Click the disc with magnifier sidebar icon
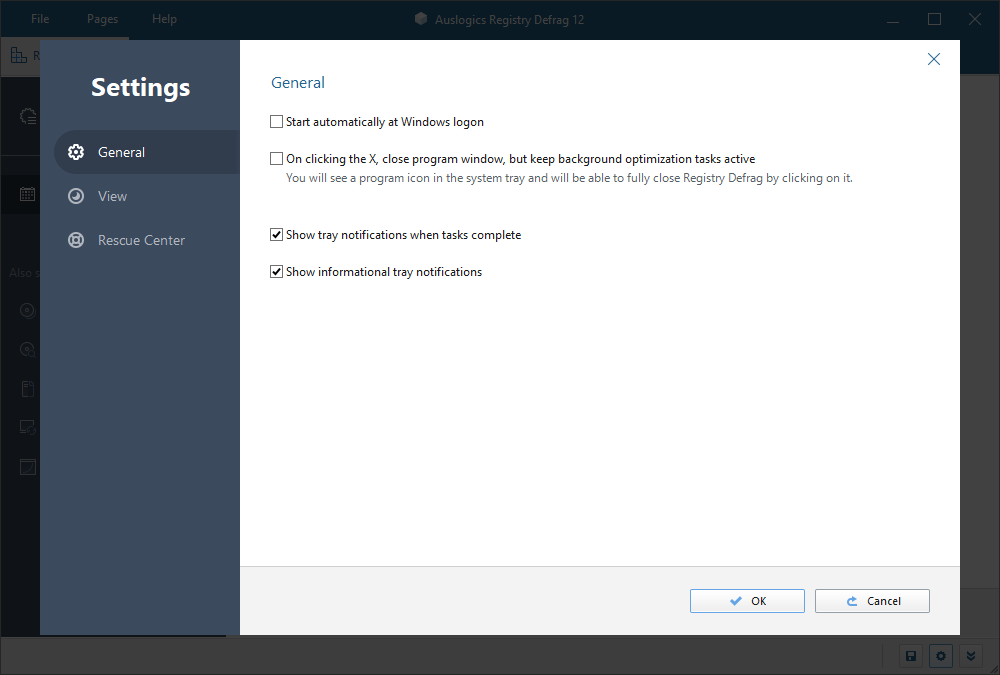 coord(27,349)
